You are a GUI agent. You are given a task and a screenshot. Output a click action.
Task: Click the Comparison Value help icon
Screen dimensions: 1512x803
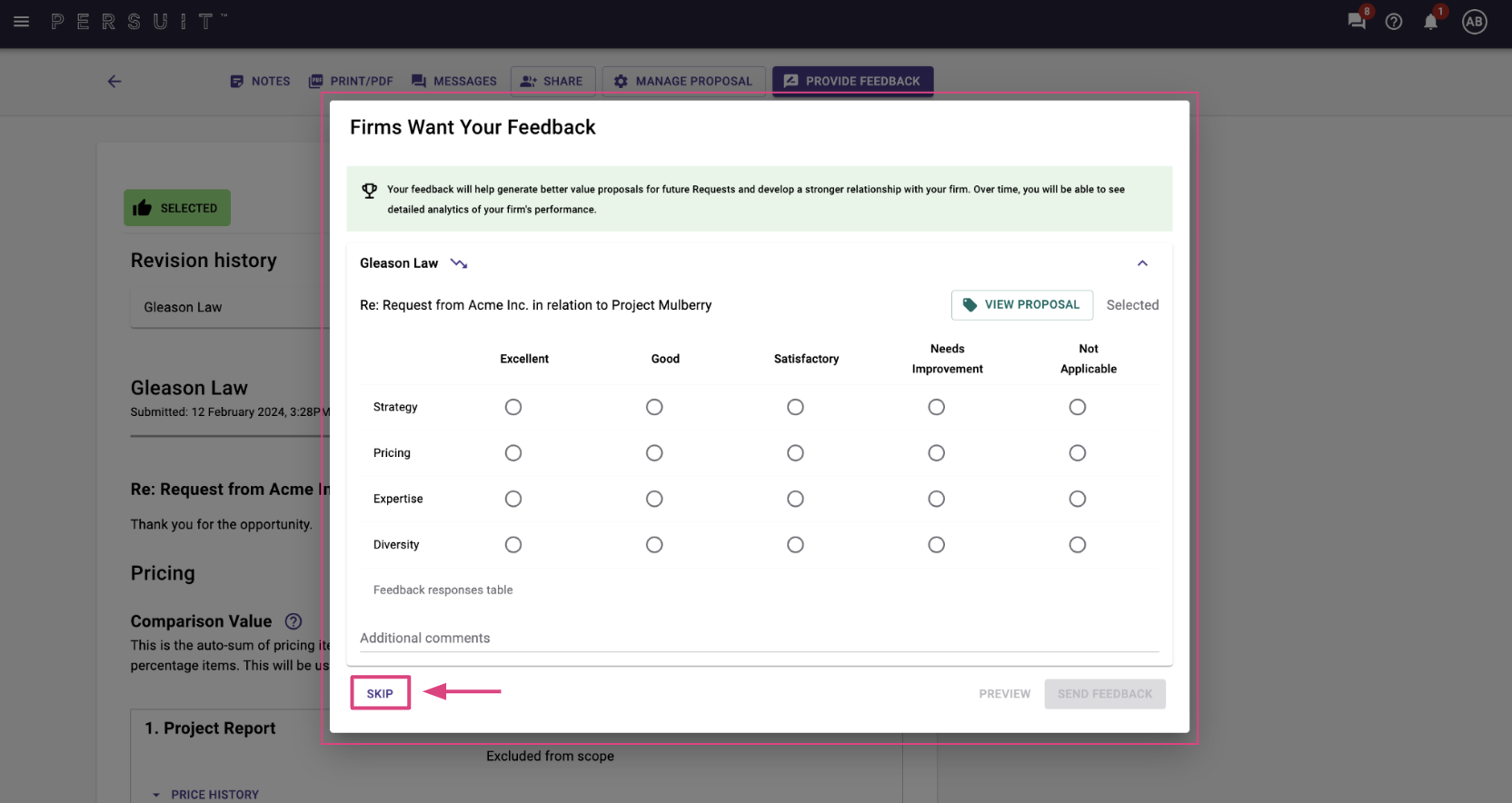click(293, 621)
